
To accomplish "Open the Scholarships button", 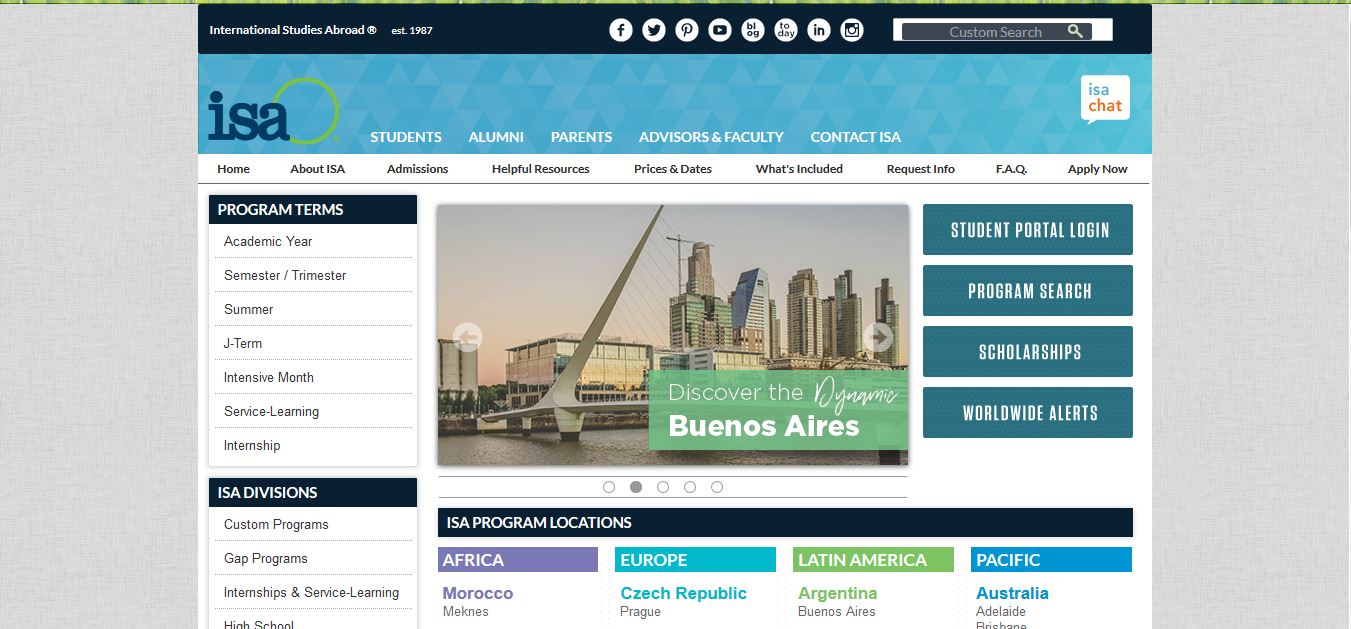I will coord(1028,352).
